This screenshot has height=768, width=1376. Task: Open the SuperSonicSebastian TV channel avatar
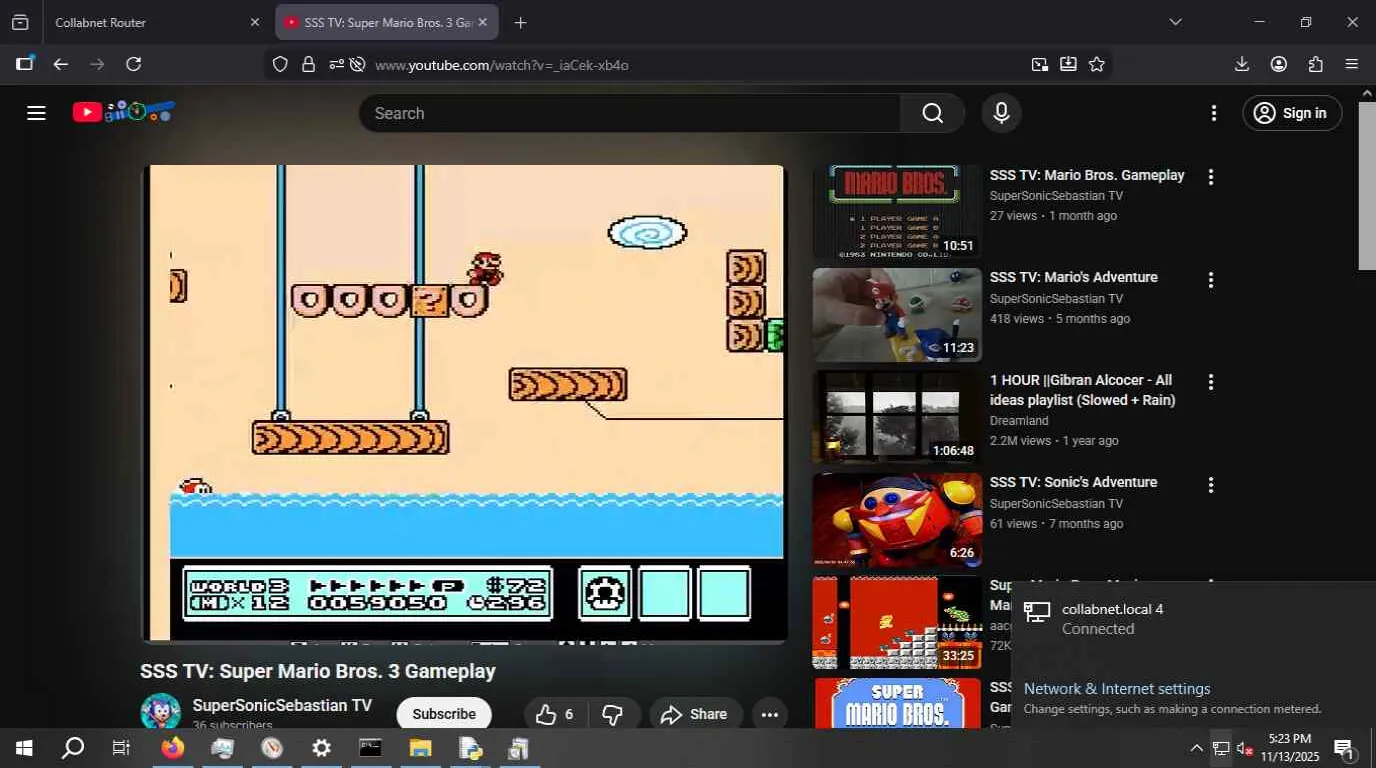point(160,712)
